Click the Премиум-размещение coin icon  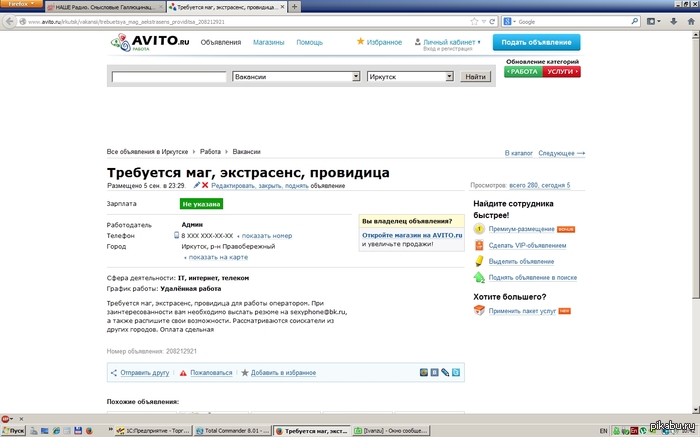pyautogui.click(x=479, y=229)
